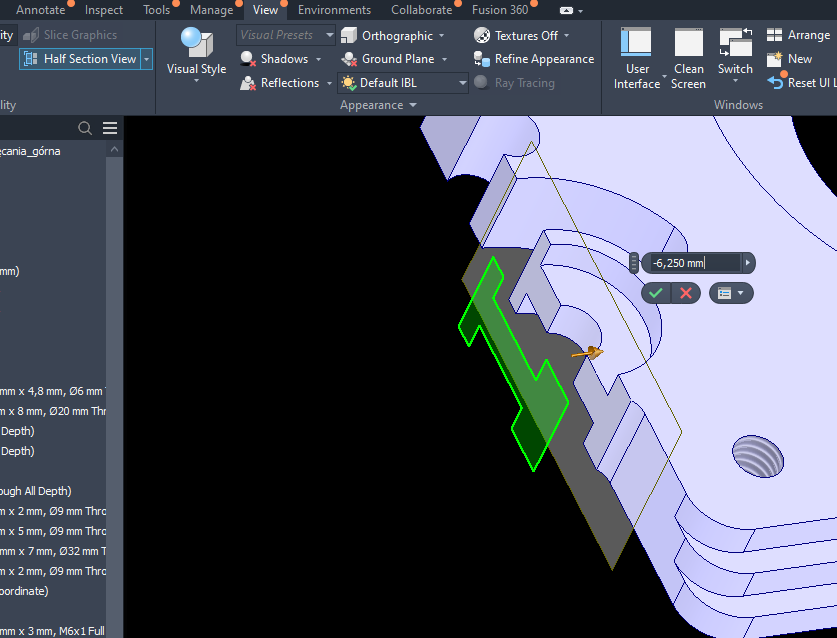Click the Shadows icon
This screenshot has width=837, height=638.
(247, 58)
